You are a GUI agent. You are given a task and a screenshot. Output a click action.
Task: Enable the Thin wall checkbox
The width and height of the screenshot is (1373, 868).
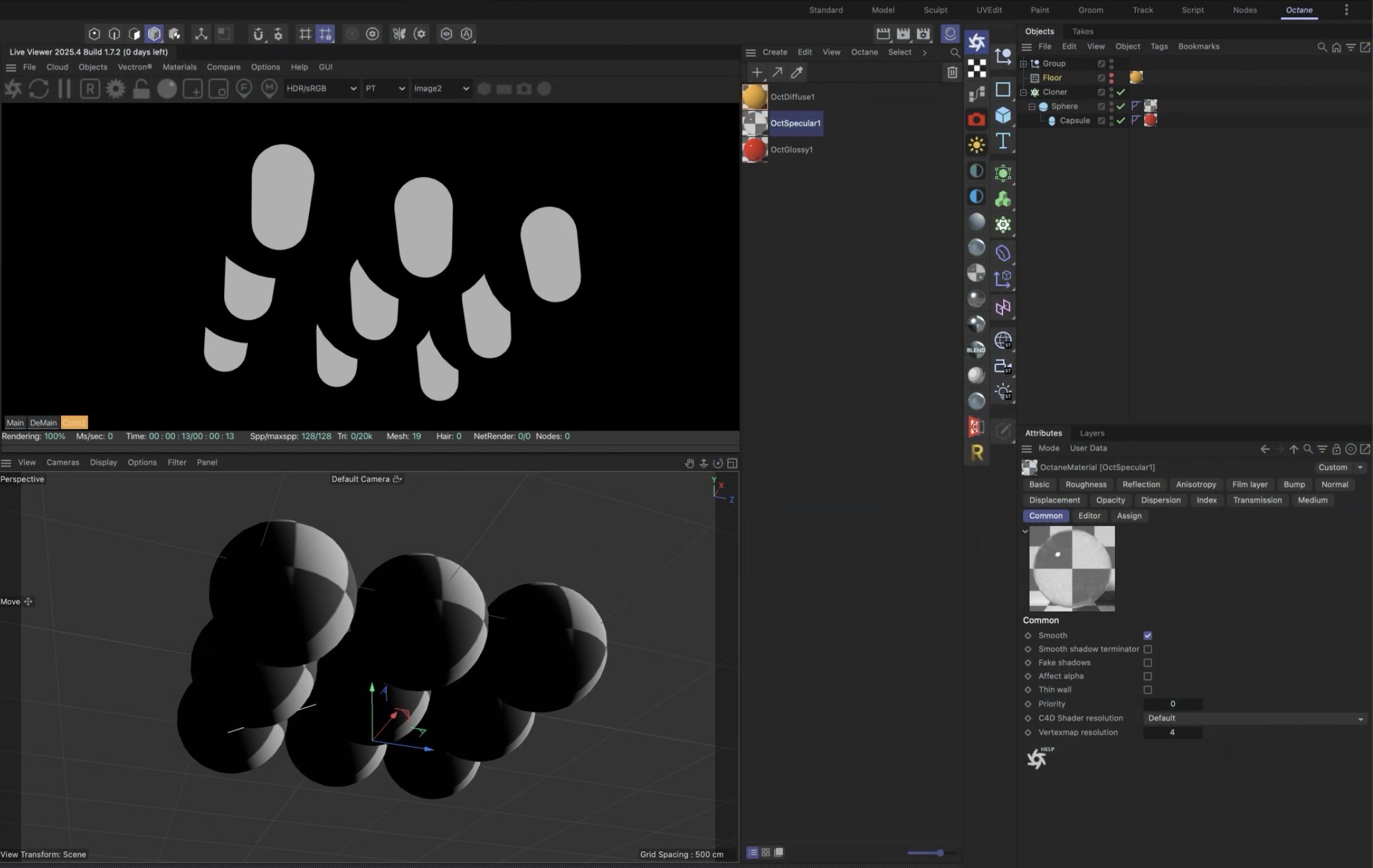click(x=1148, y=690)
